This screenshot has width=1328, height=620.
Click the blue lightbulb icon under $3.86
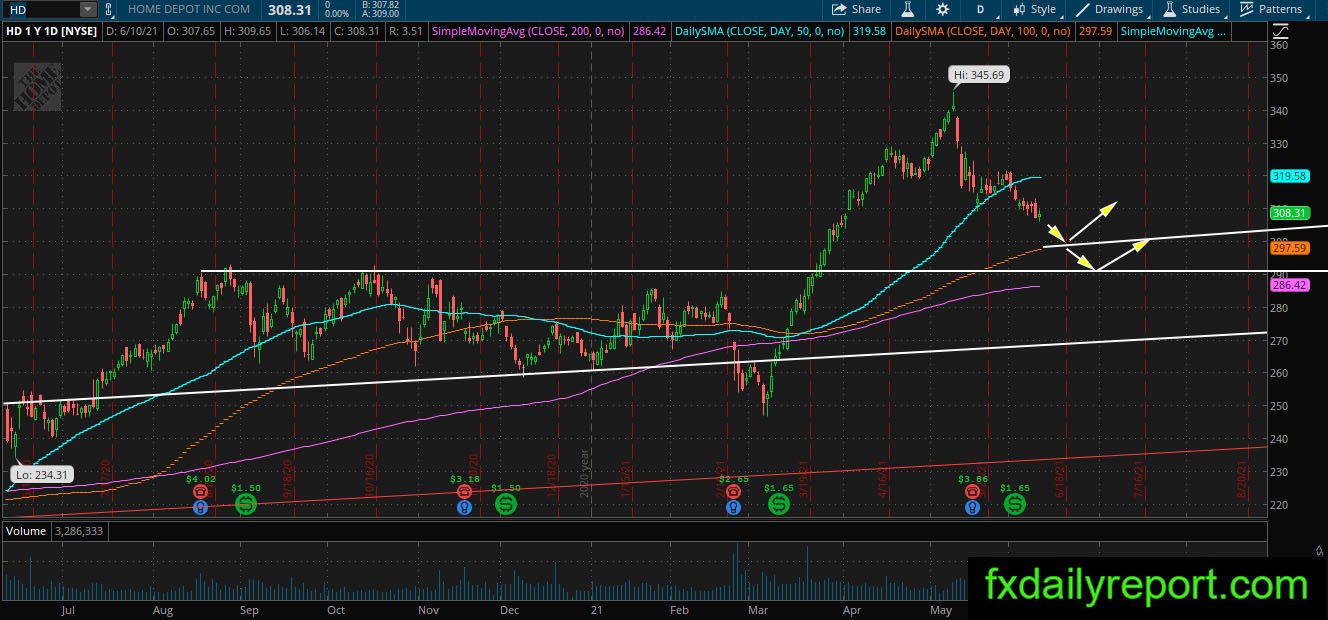pos(972,507)
